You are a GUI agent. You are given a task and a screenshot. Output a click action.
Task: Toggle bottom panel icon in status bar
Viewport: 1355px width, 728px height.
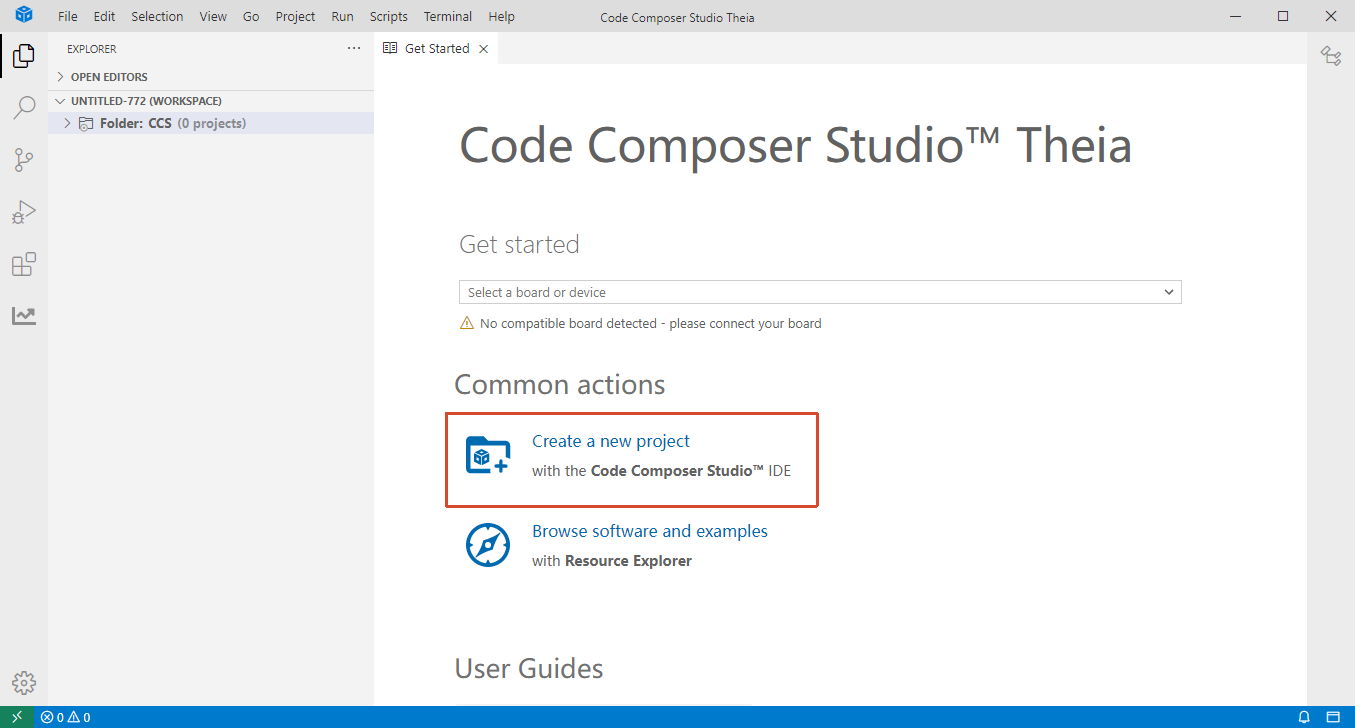click(1333, 717)
